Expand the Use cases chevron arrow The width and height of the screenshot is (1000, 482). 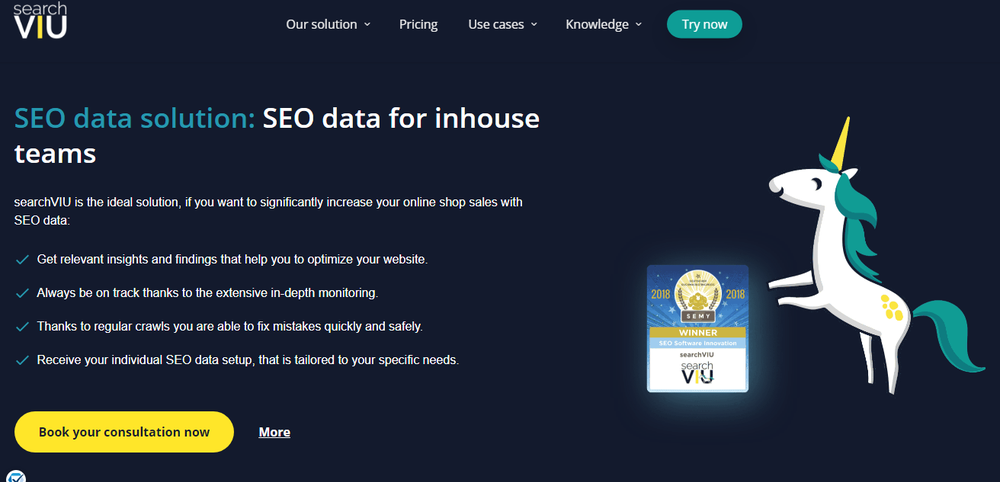pos(534,25)
